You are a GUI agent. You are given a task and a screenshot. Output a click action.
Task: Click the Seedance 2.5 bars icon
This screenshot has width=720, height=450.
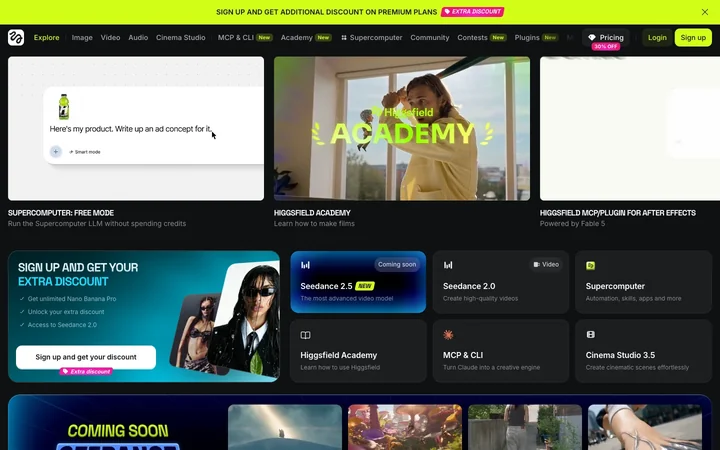[x=305, y=265]
